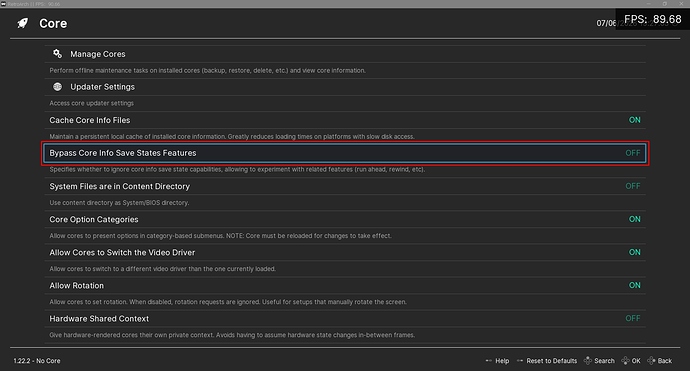The width and height of the screenshot is (690, 371).
Task: Click the Updater Settings globe icon
Action: tap(58, 87)
